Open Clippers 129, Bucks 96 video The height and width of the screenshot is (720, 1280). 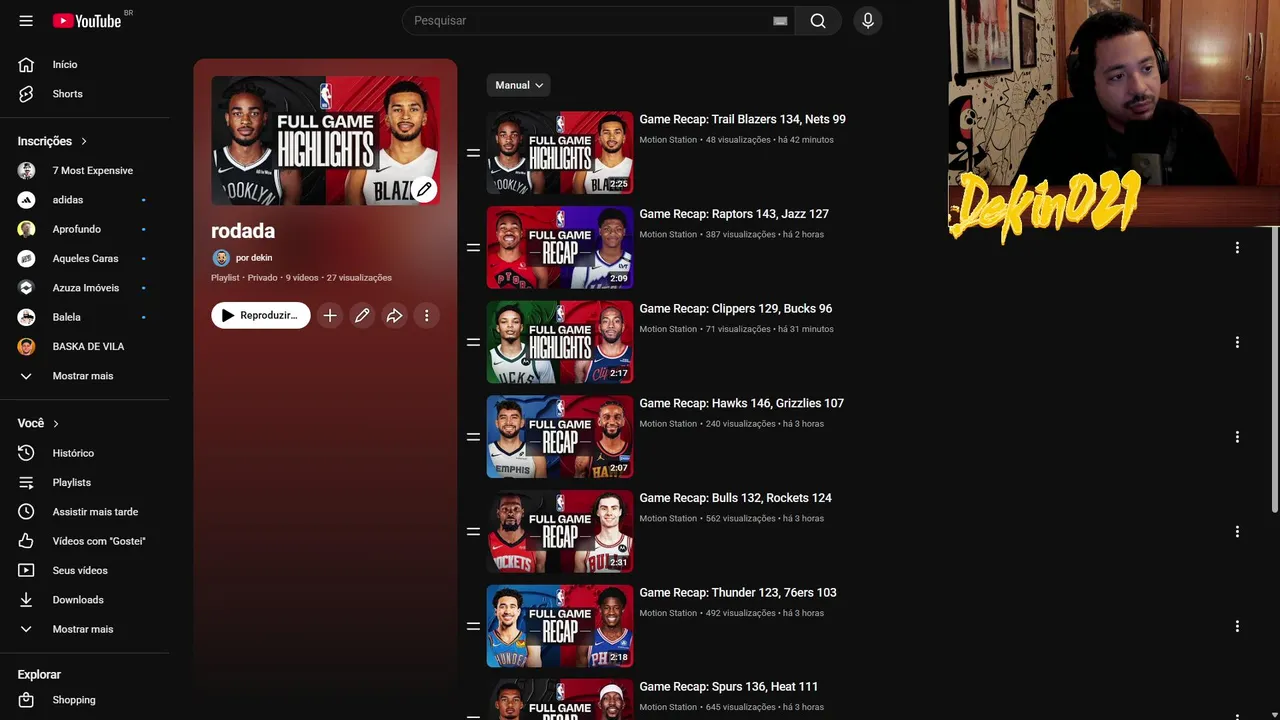coord(736,309)
